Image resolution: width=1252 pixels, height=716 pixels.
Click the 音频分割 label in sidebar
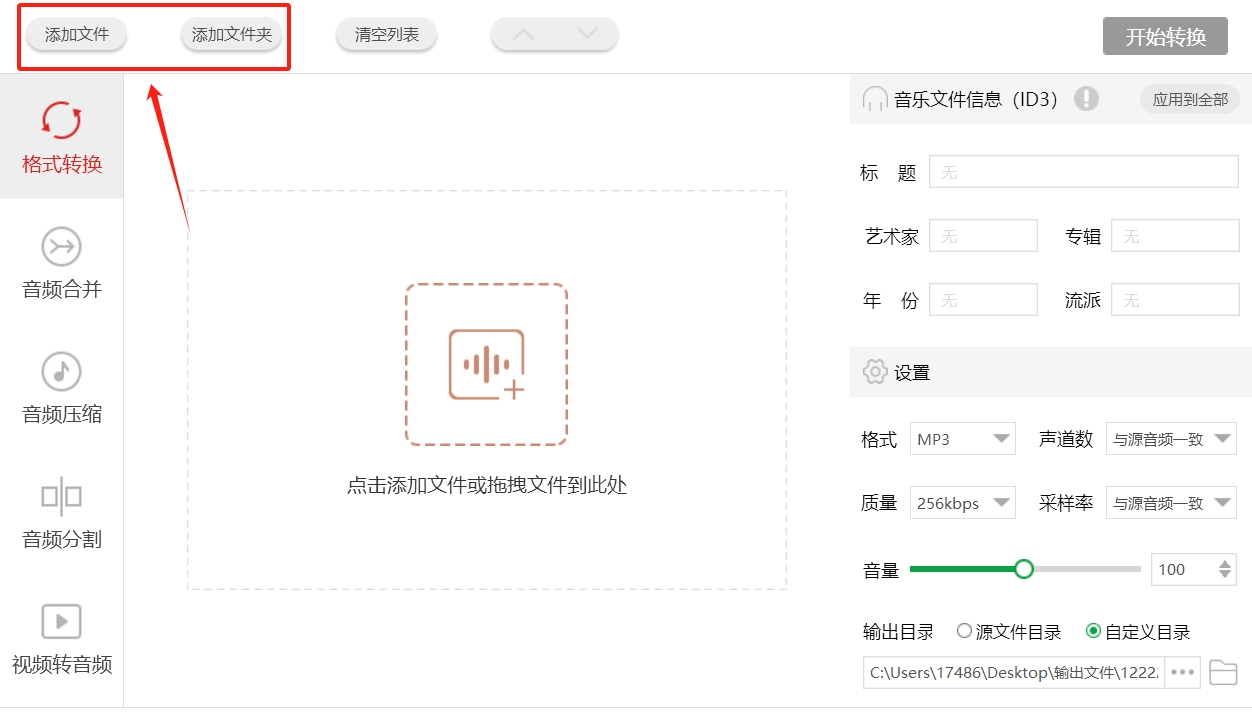coord(62,540)
